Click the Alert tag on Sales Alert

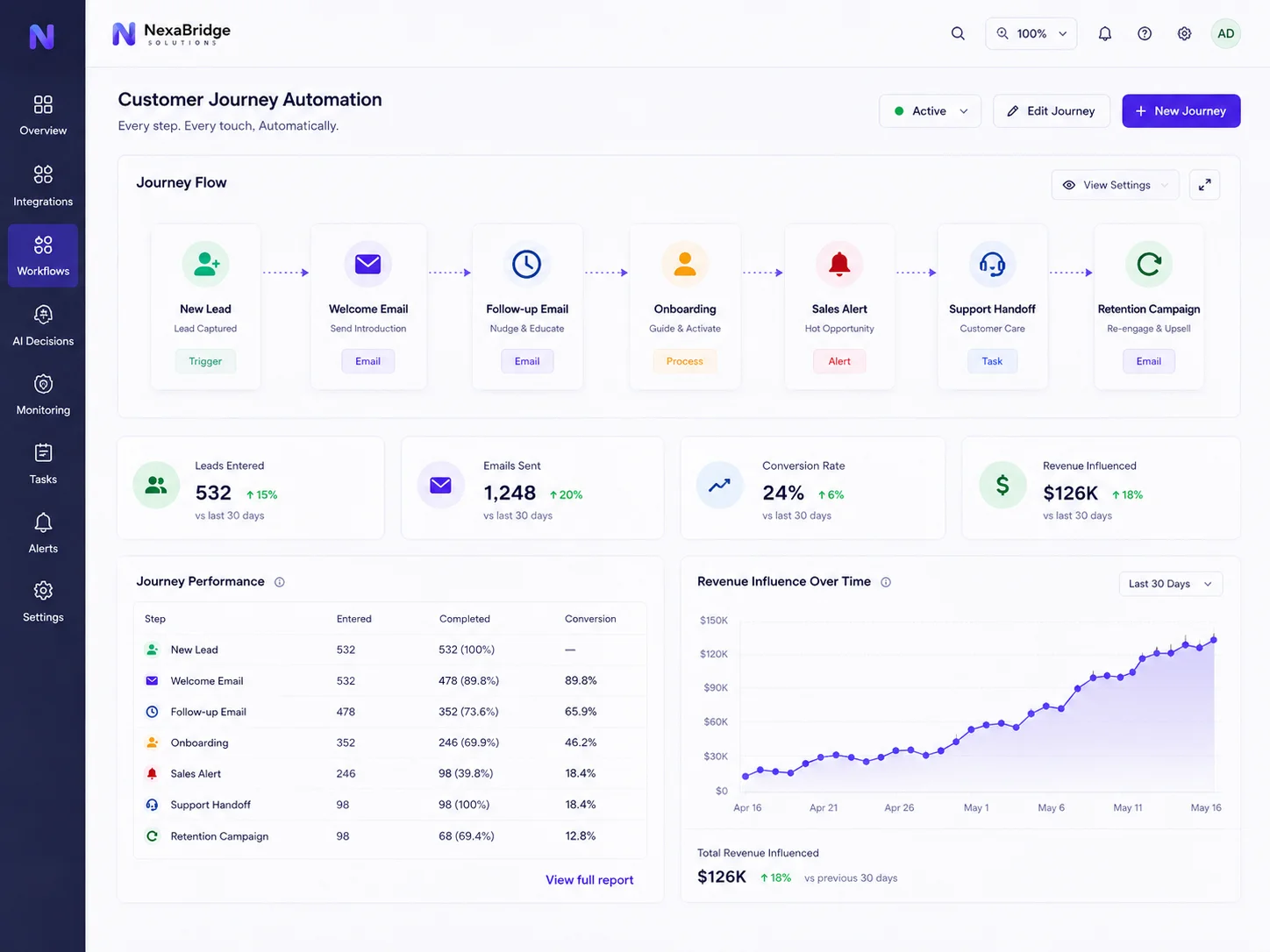[x=839, y=361]
